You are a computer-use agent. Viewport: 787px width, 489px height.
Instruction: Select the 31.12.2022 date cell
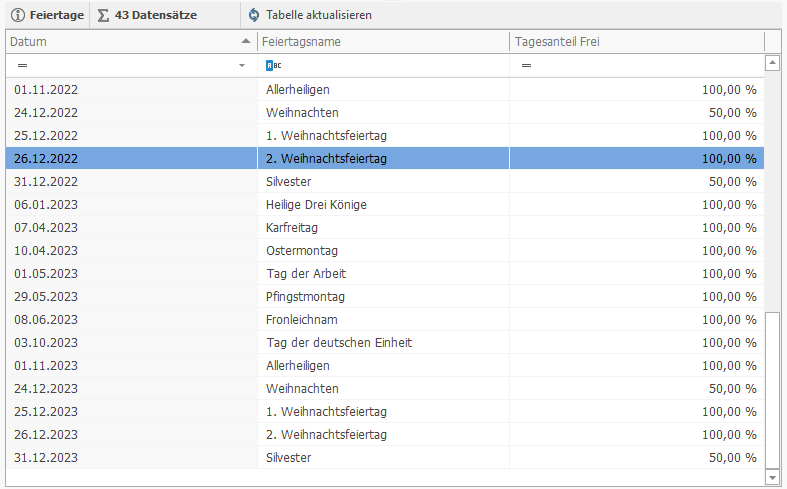coord(132,182)
